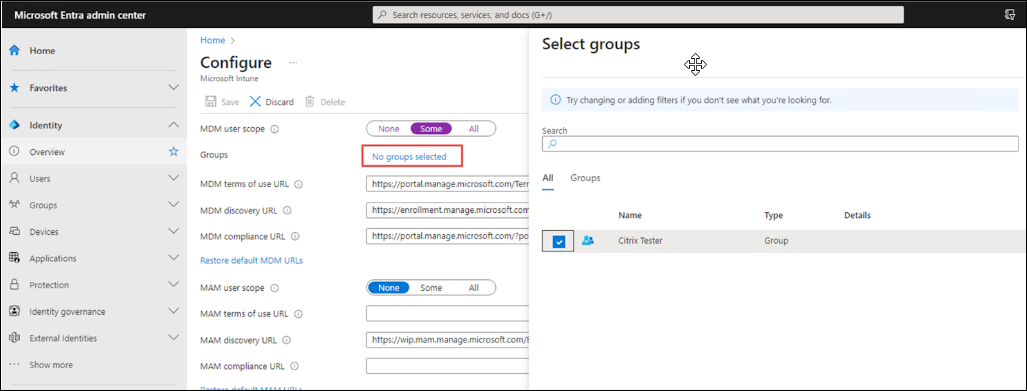
Task: Click the MAM discovery URL field
Action: pyautogui.click(x=447, y=340)
